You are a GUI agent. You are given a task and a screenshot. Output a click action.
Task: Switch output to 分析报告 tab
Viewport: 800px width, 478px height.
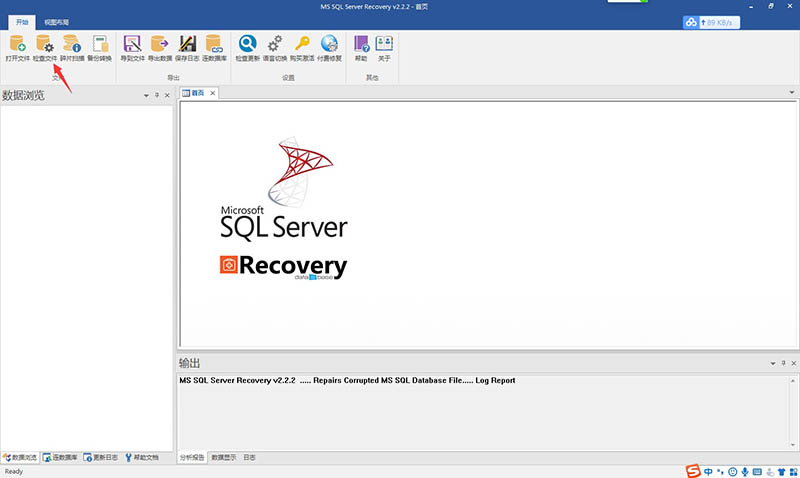point(192,458)
